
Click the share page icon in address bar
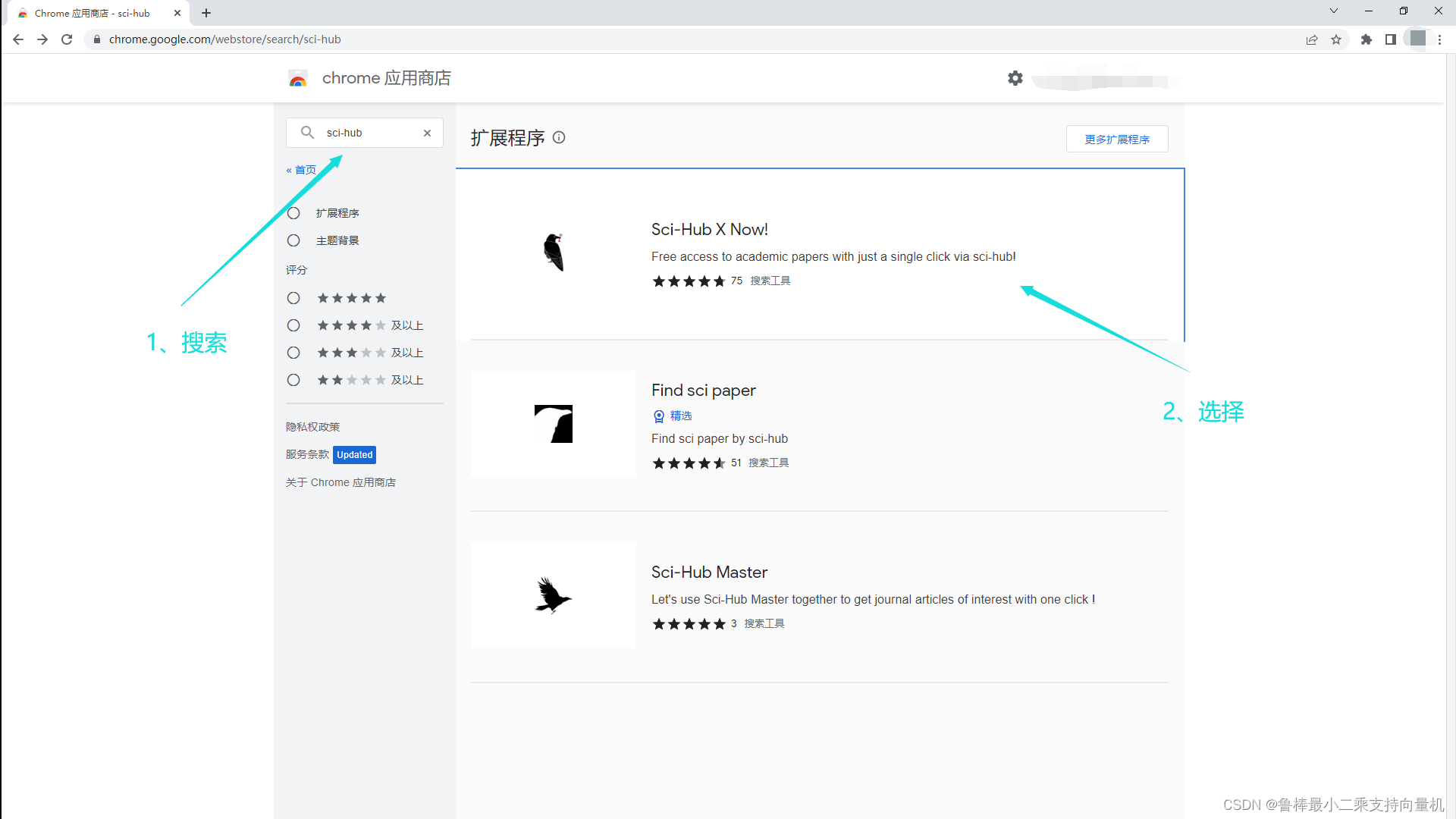click(1312, 39)
